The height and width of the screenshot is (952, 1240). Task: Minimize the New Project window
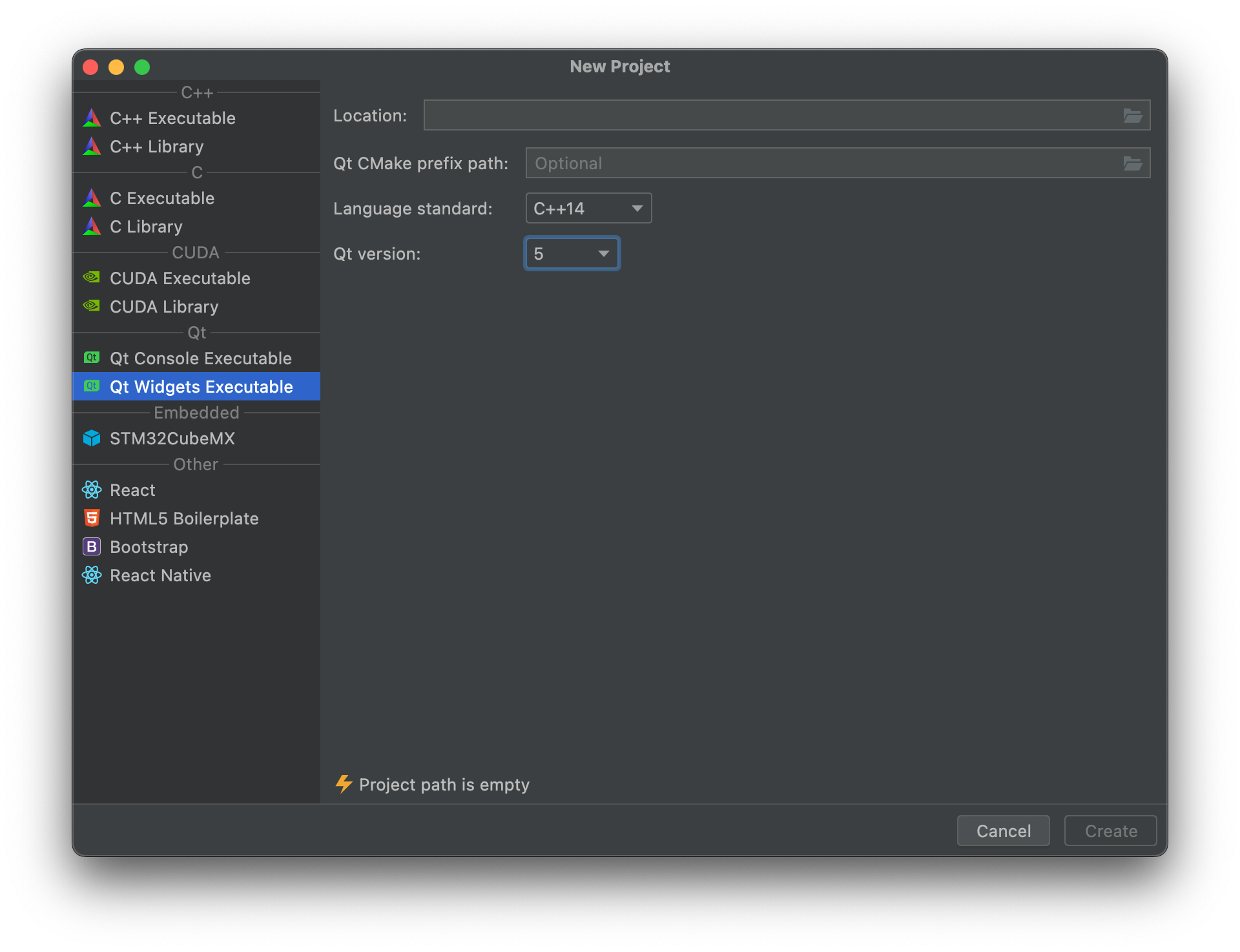tap(116, 67)
